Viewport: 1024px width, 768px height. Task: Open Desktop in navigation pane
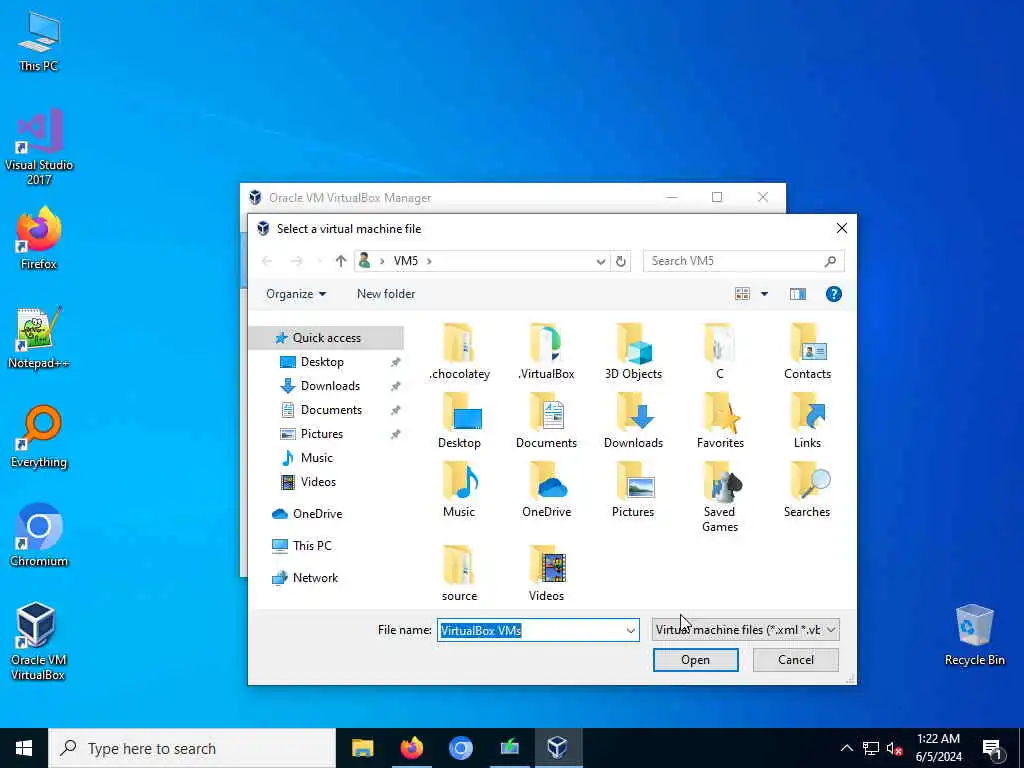tap(322, 362)
